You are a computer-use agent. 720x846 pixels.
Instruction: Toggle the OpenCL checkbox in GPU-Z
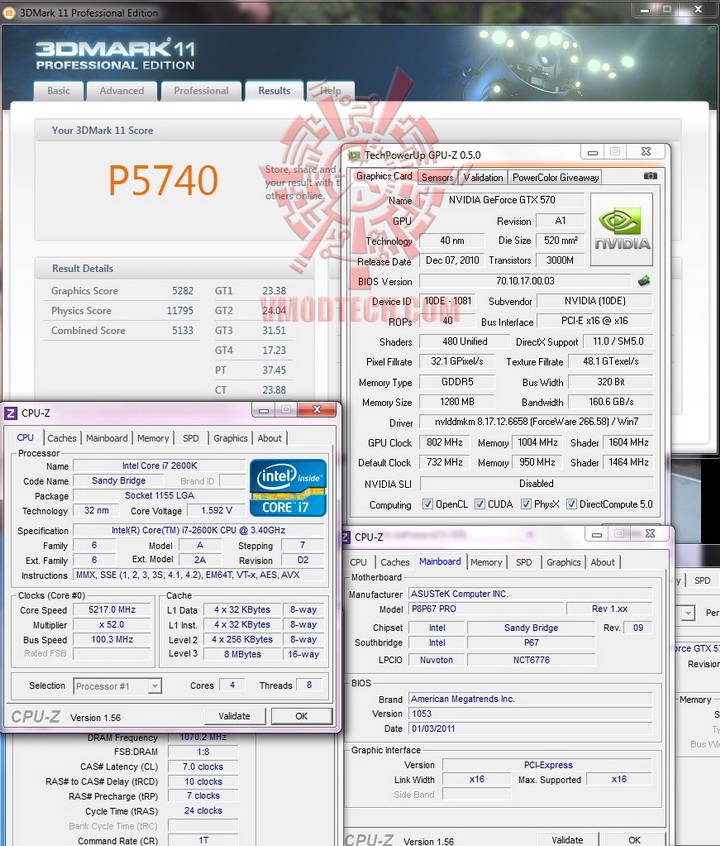(427, 504)
